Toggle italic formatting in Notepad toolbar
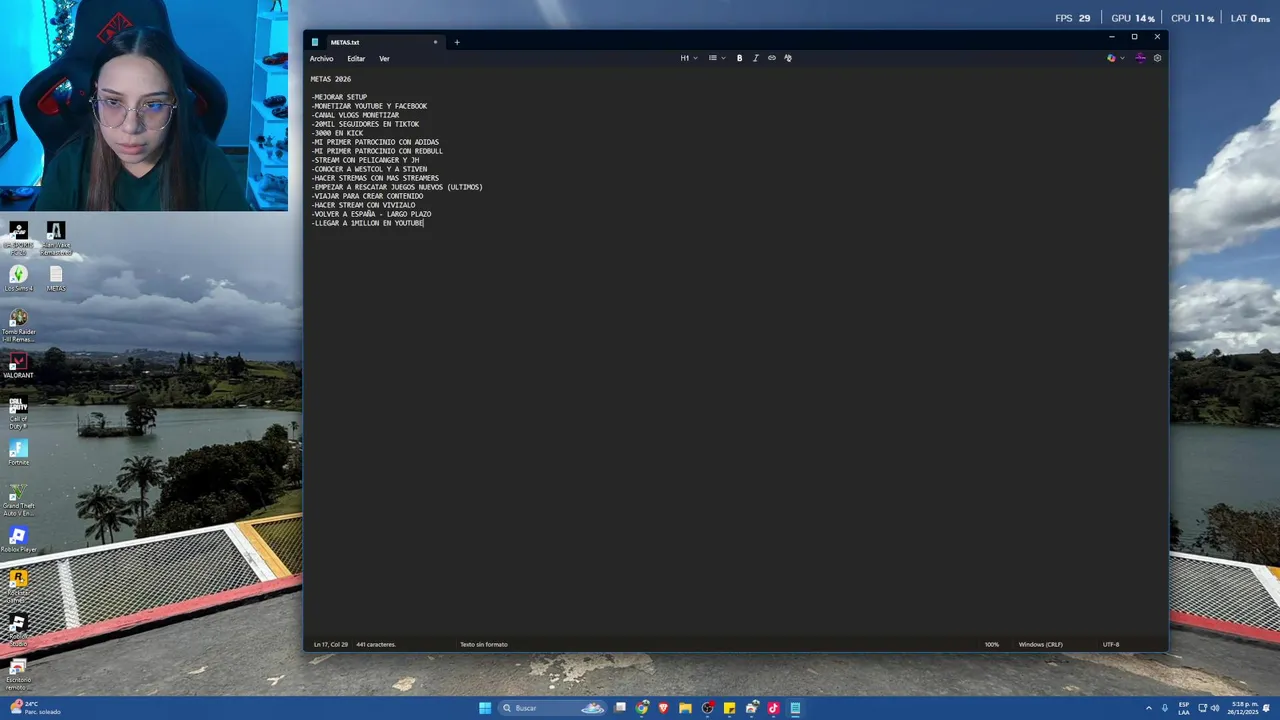Viewport: 1280px width, 720px height. coord(755,58)
